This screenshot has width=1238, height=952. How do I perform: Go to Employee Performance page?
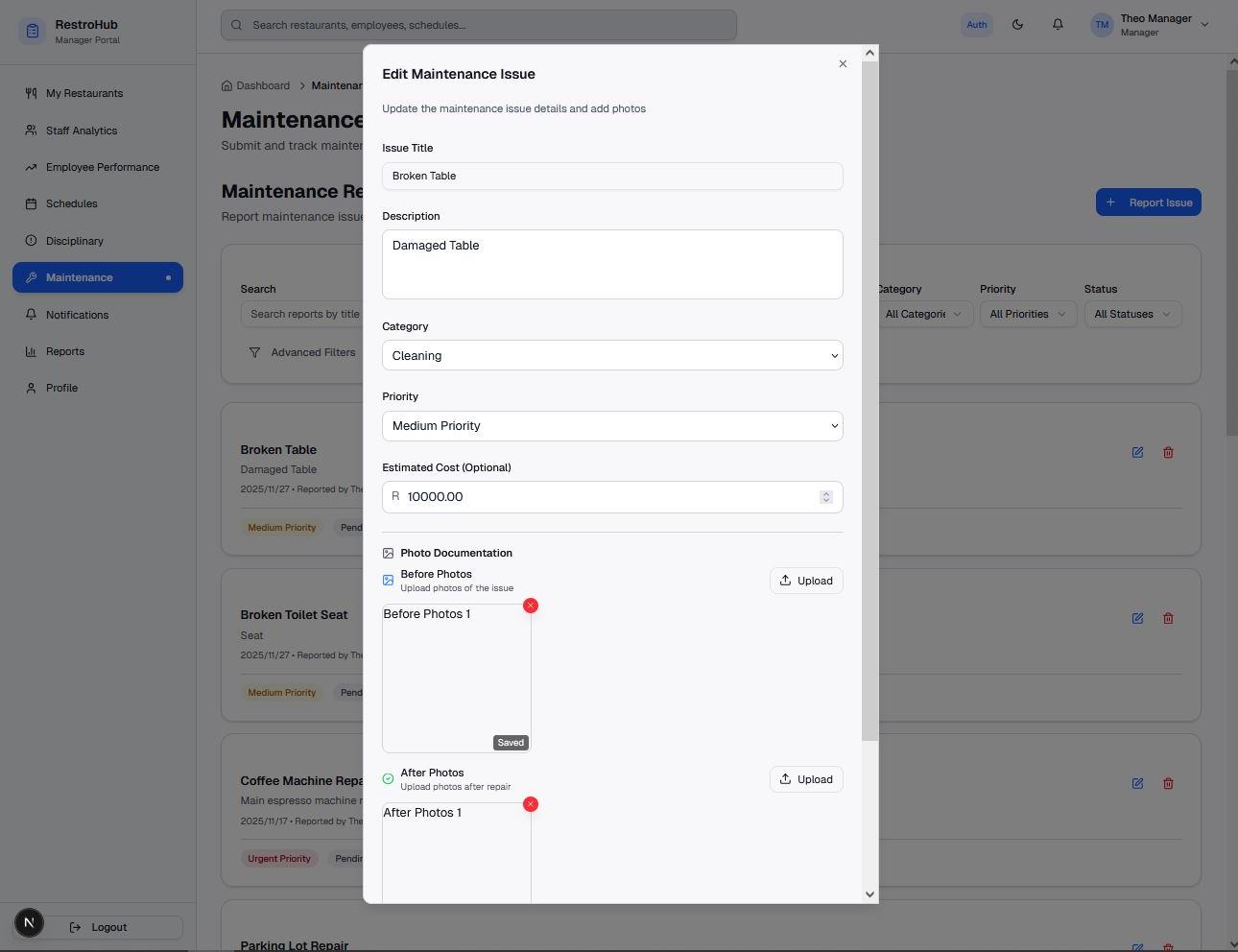(98, 167)
